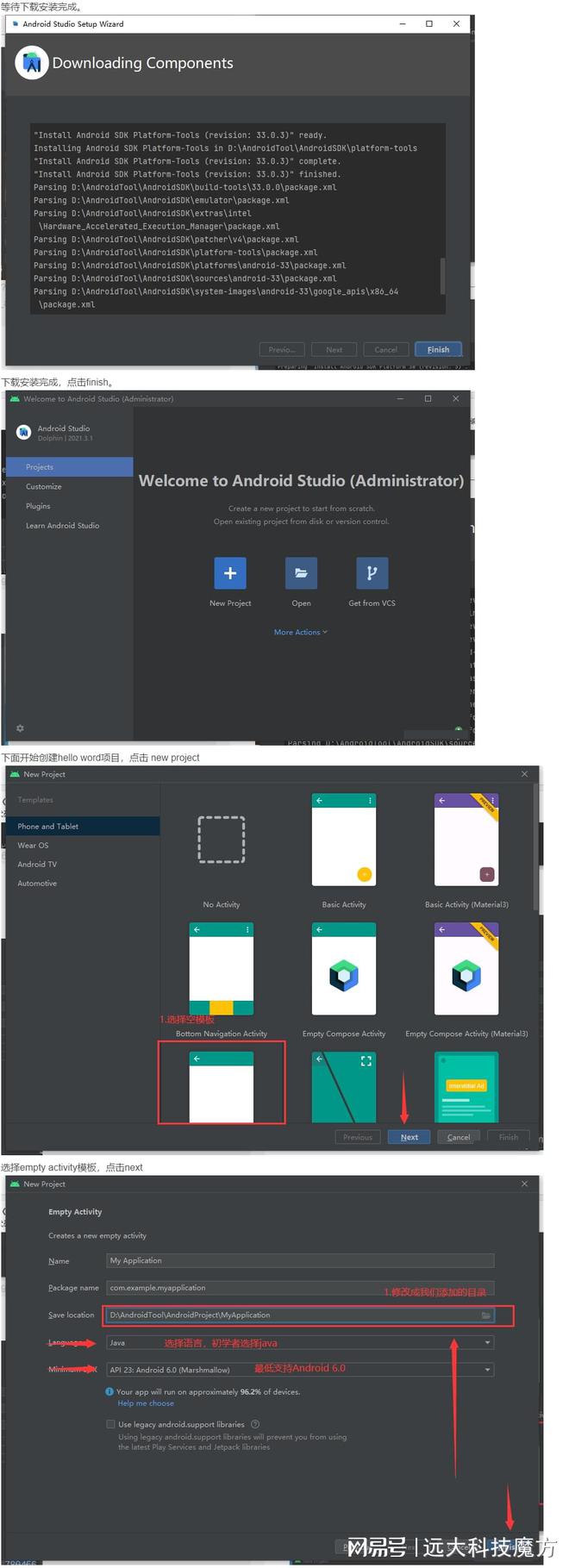The width and height of the screenshot is (569, 1568).
Task: Click Finish in the Setup Wizard window
Action: 438,349
